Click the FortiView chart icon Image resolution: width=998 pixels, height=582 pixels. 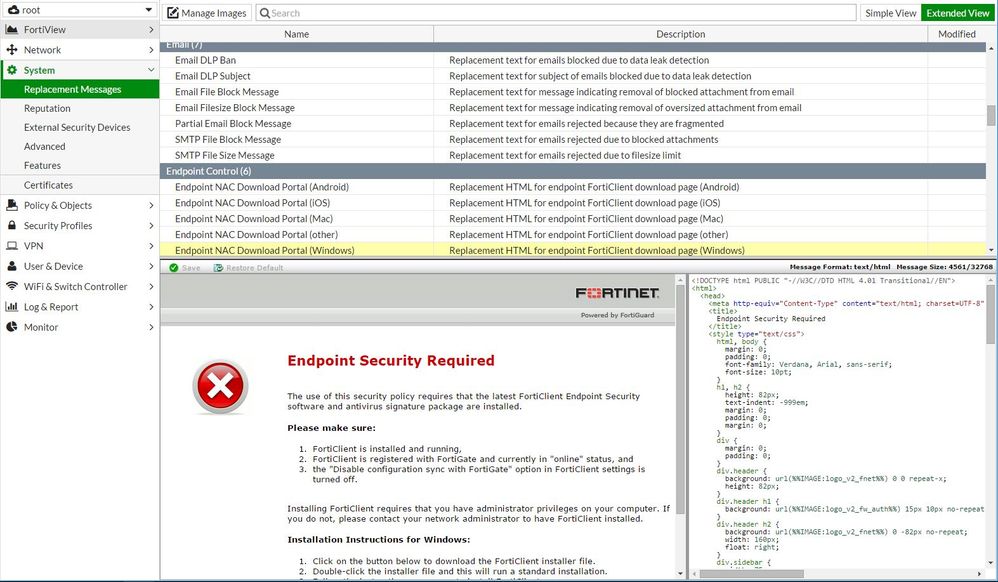(x=11, y=29)
